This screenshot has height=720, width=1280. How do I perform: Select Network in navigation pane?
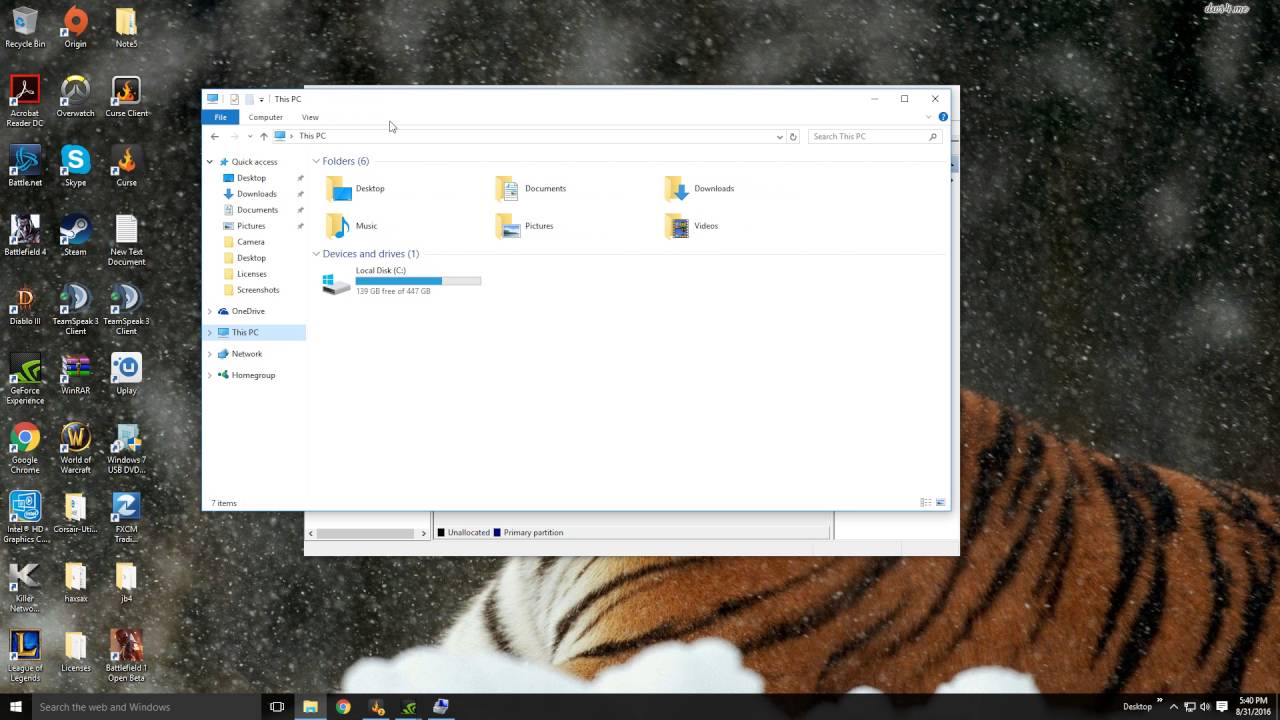coord(246,354)
